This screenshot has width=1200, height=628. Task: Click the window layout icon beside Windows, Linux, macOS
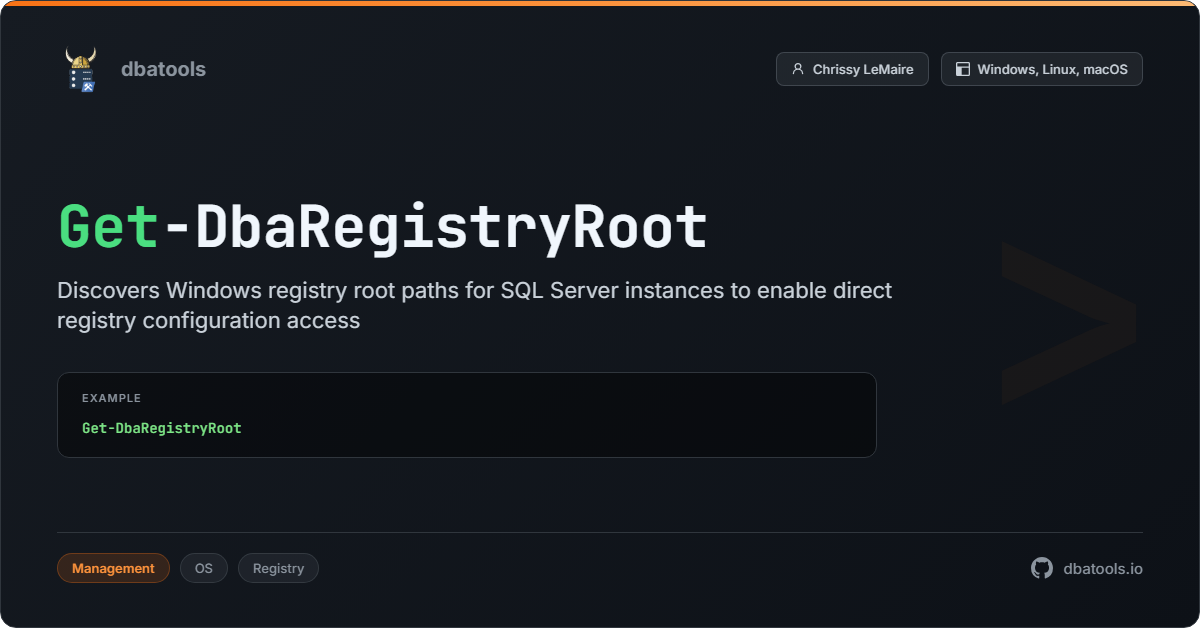(963, 69)
